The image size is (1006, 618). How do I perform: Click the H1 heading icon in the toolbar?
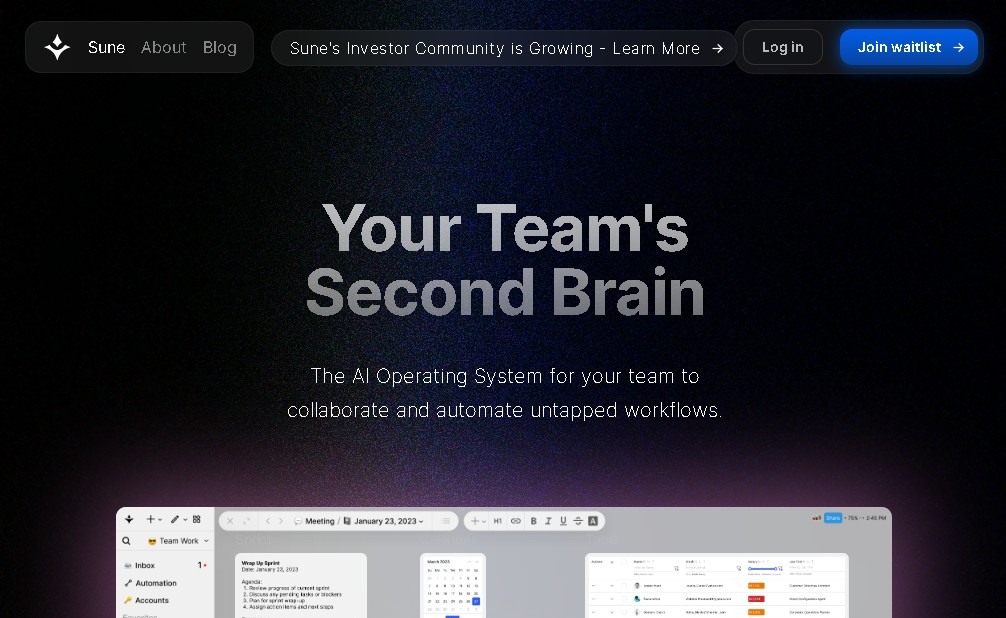click(497, 521)
